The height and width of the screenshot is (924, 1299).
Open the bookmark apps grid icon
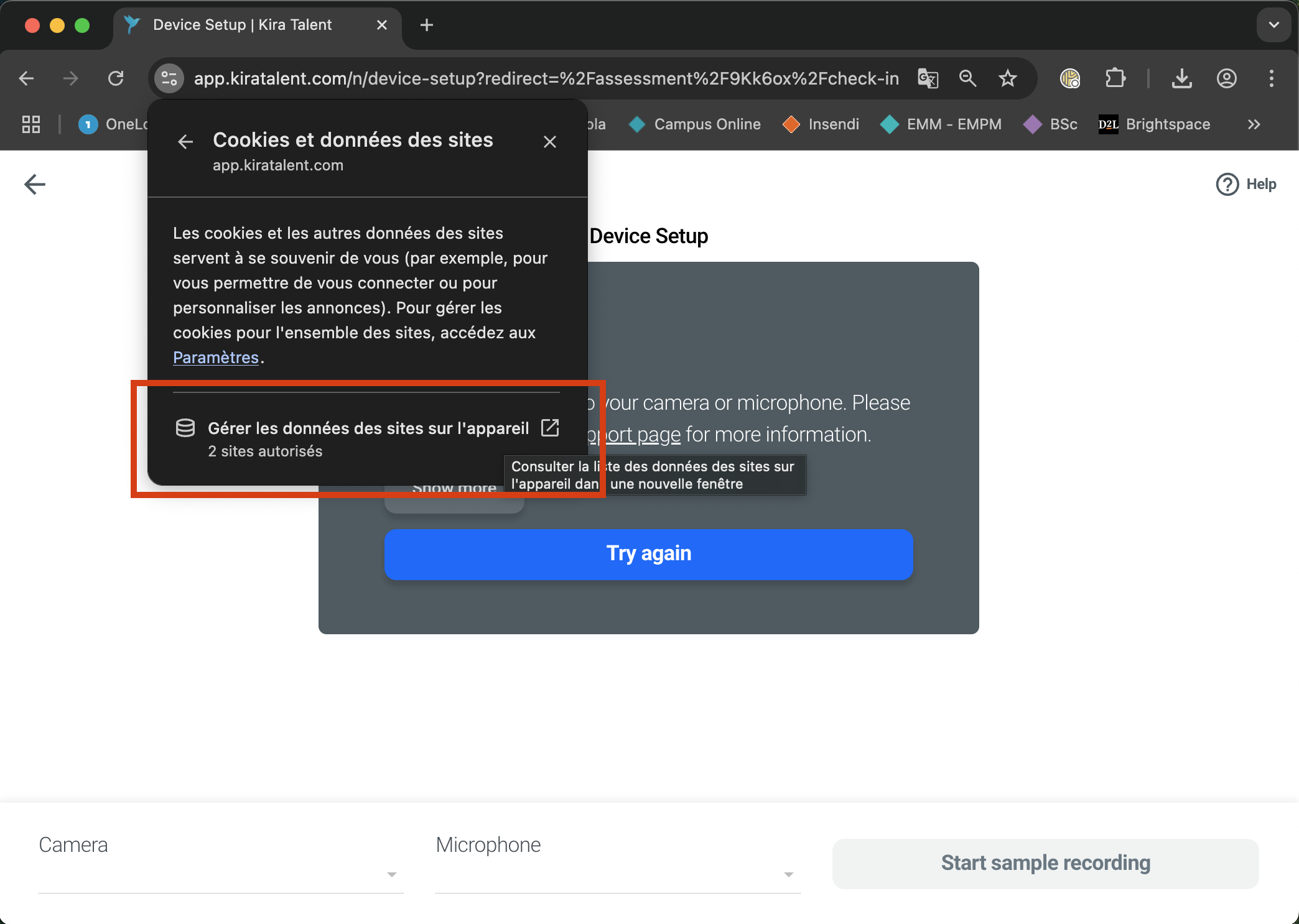(x=31, y=124)
